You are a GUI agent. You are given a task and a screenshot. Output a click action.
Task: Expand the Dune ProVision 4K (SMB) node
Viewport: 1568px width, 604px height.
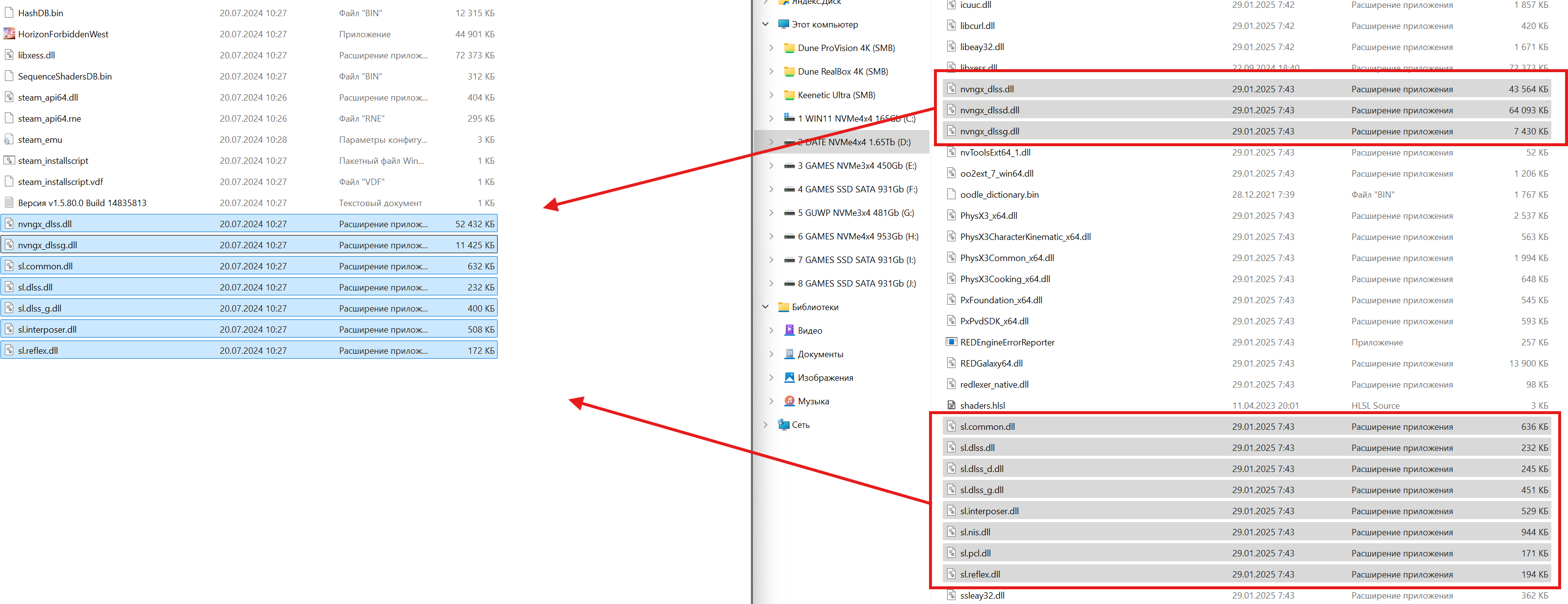pos(771,48)
